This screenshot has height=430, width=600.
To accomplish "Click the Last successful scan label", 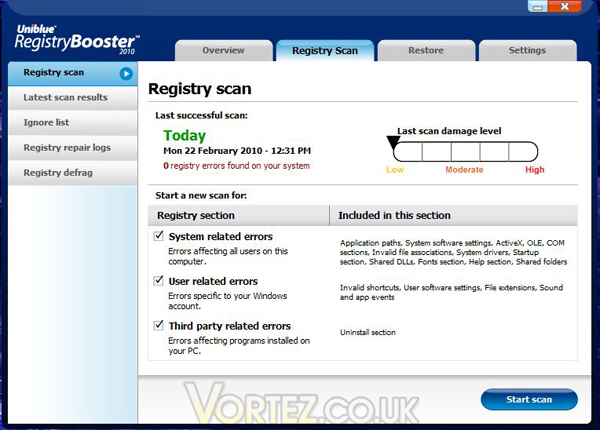I will pyautogui.click(x=201, y=116).
